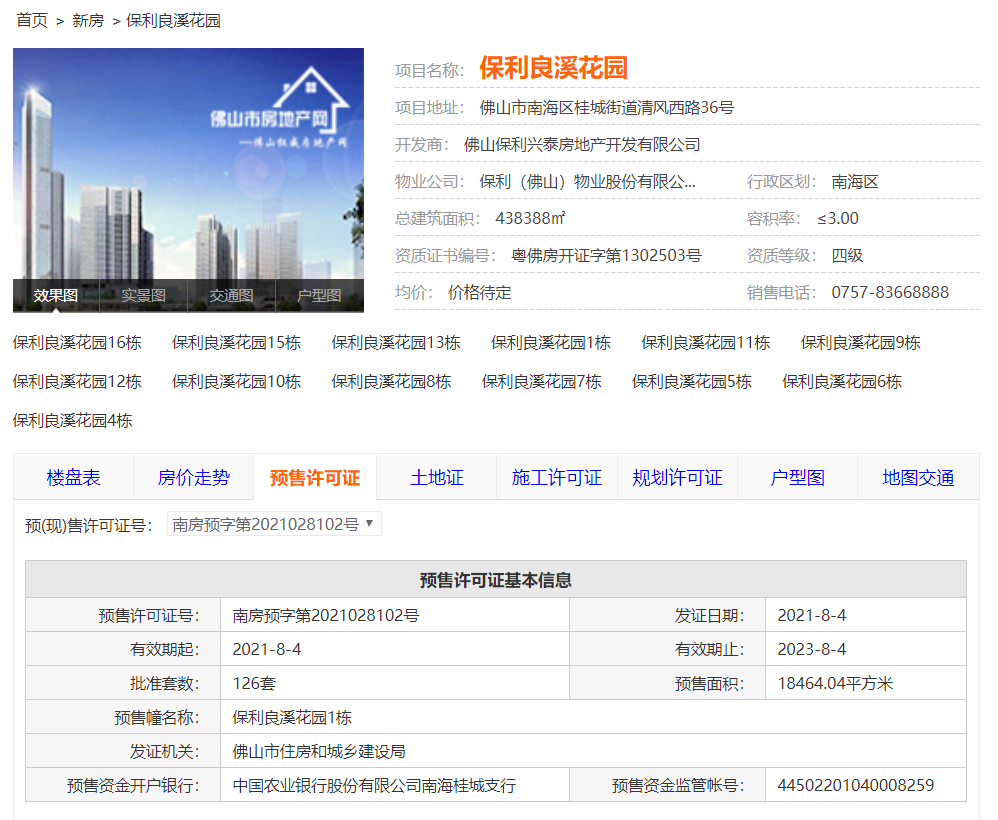The height and width of the screenshot is (820, 998).
Task: Switch to 施工许可证 tab
Action: 557,477
